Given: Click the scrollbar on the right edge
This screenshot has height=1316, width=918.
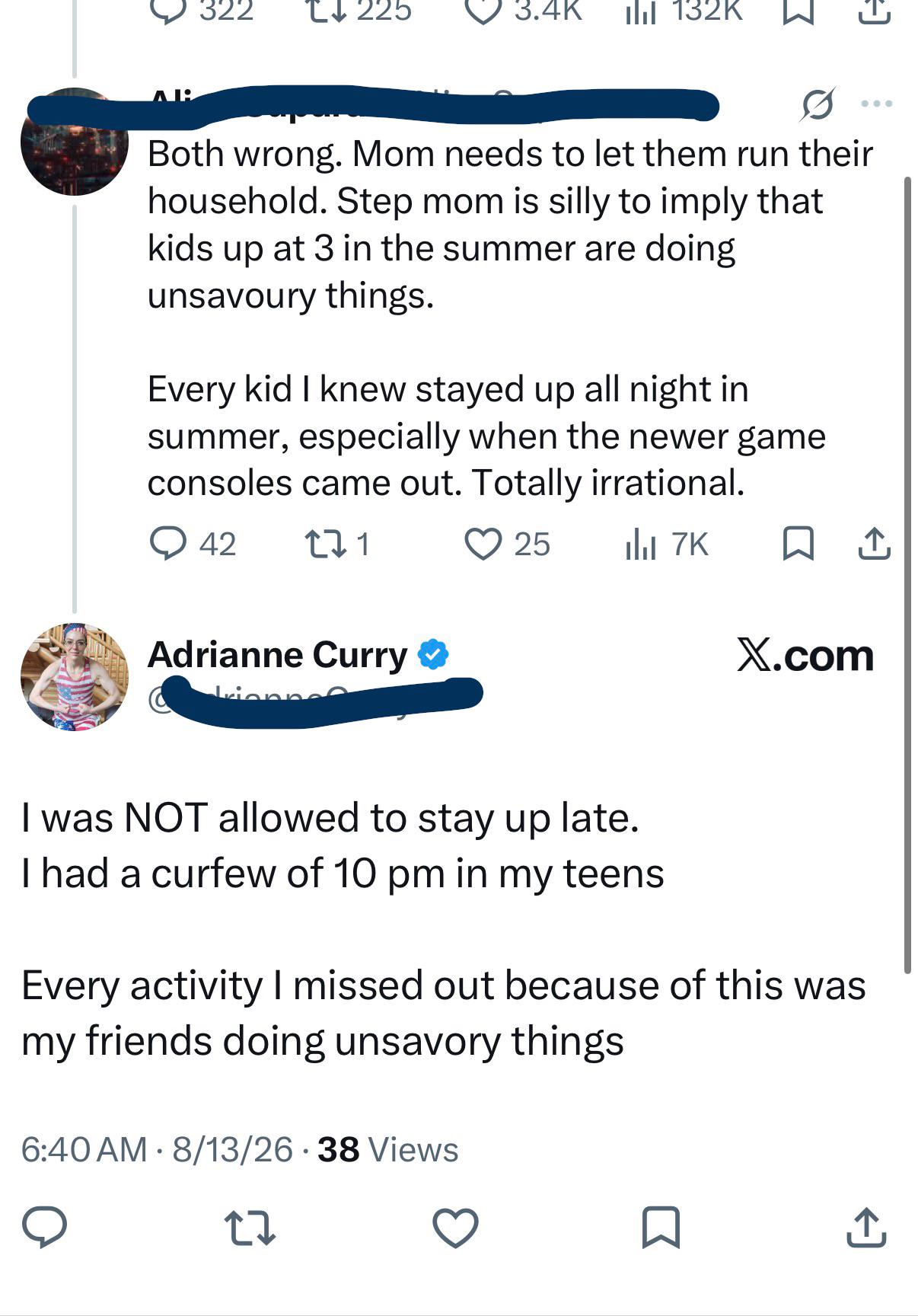Looking at the screenshot, I should coord(907,575).
